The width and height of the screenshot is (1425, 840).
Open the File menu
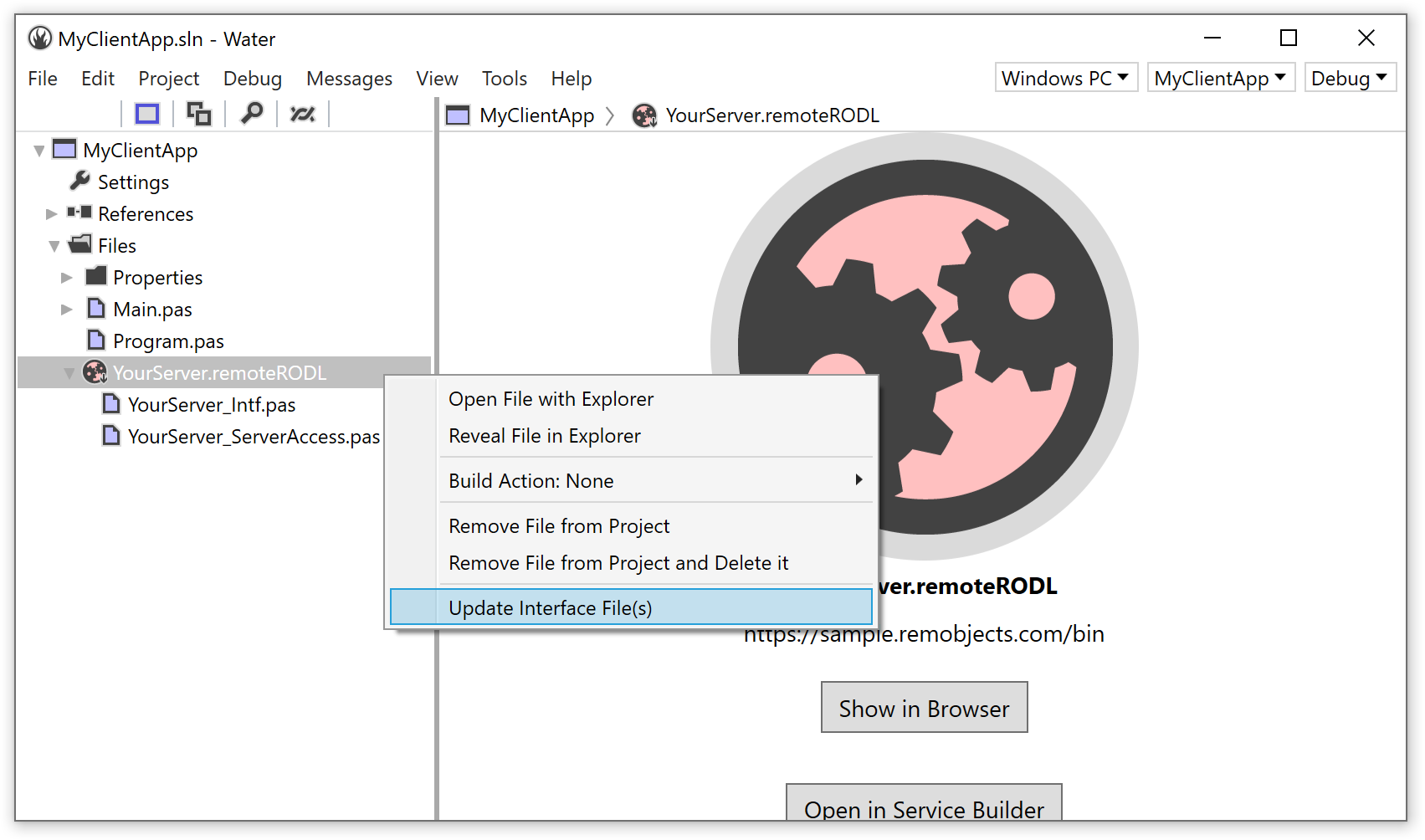coord(43,79)
